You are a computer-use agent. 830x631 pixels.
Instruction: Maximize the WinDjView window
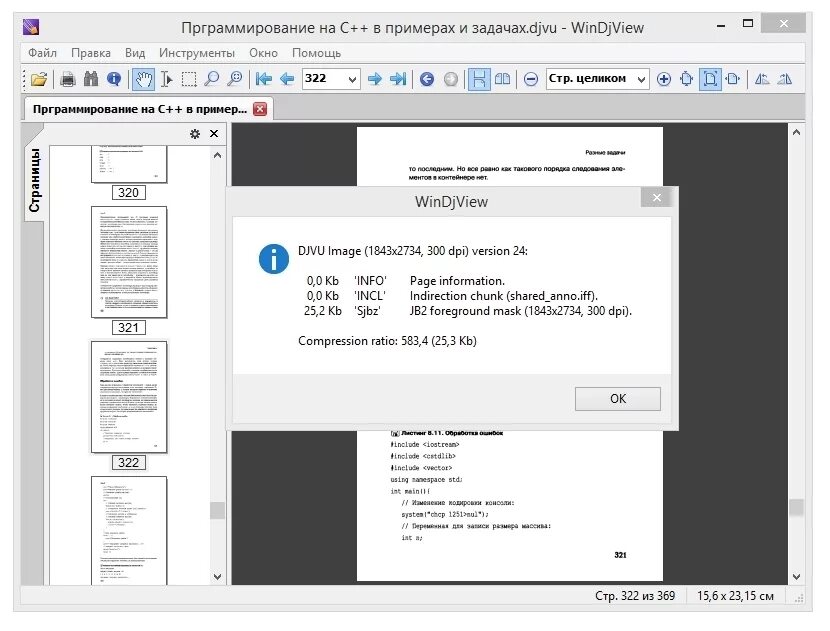click(748, 24)
